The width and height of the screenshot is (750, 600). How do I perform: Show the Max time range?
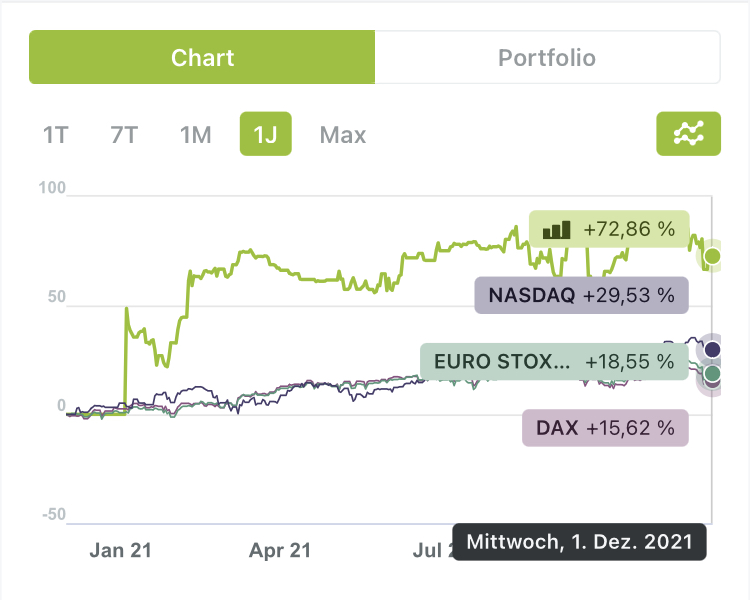[x=343, y=134]
